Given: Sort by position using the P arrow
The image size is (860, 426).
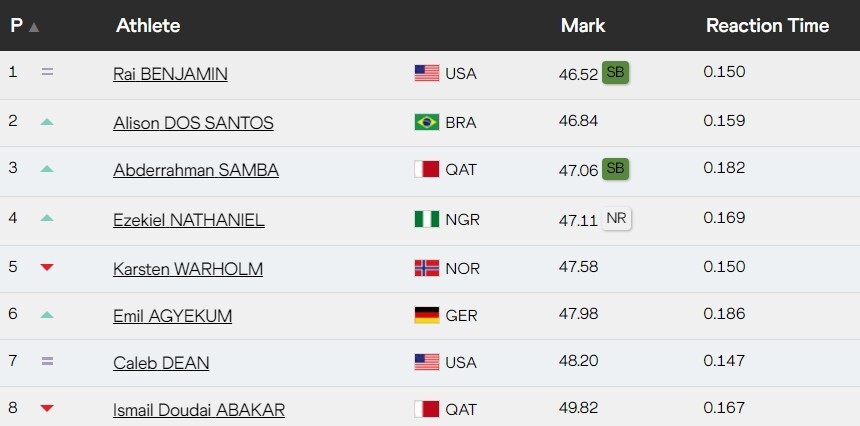Looking at the screenshot, I should click(34, 27).
